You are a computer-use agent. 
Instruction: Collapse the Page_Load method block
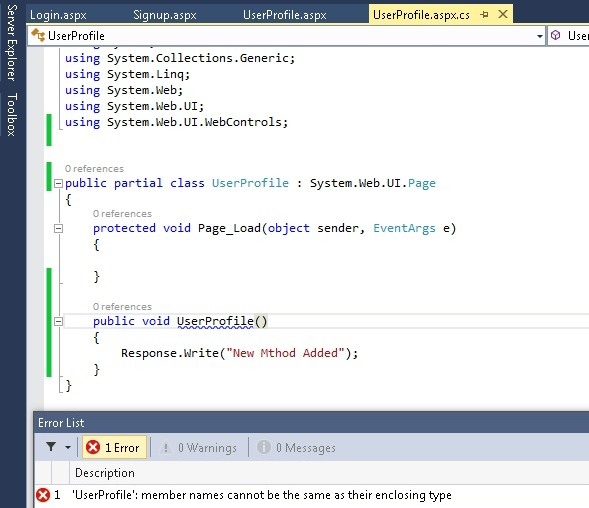[x=58, y=228]
